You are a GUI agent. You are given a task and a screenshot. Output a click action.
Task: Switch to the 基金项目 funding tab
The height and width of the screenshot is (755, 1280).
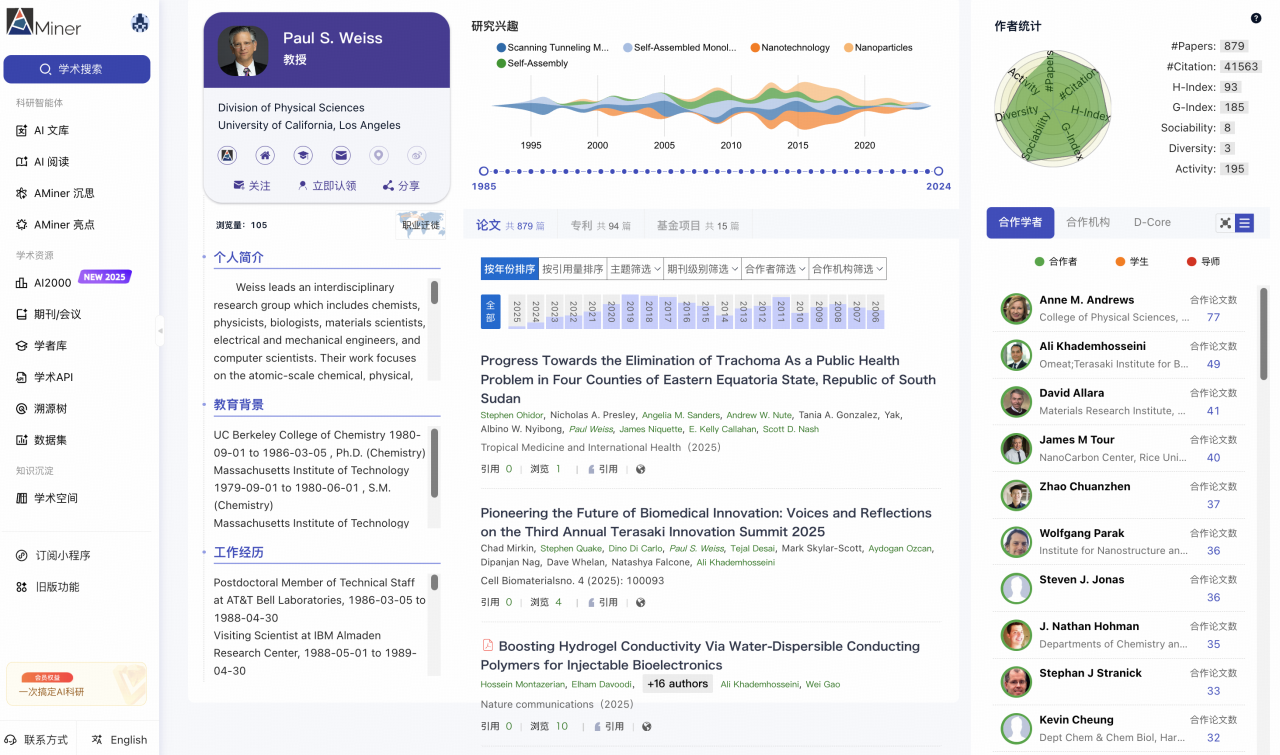[698, 226]
